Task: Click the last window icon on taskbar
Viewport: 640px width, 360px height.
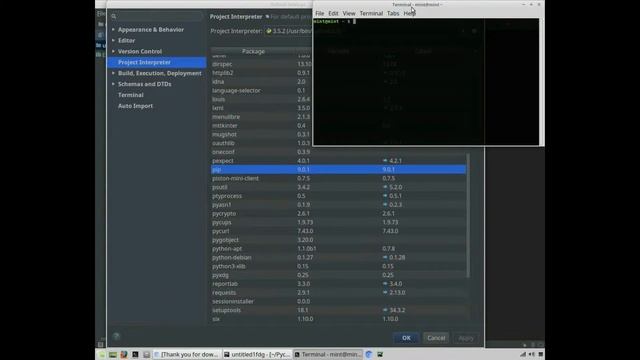Action: tap(380, 355)
